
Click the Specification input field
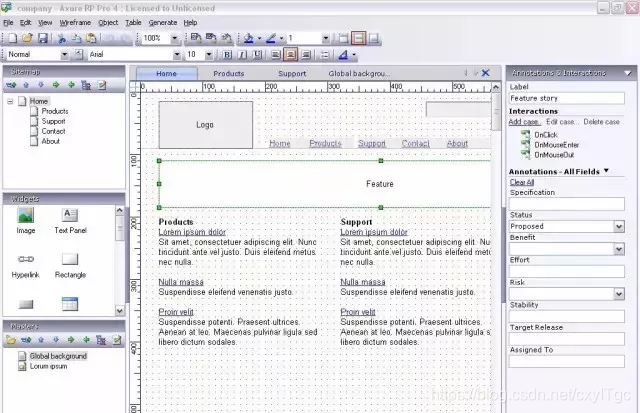567,204
